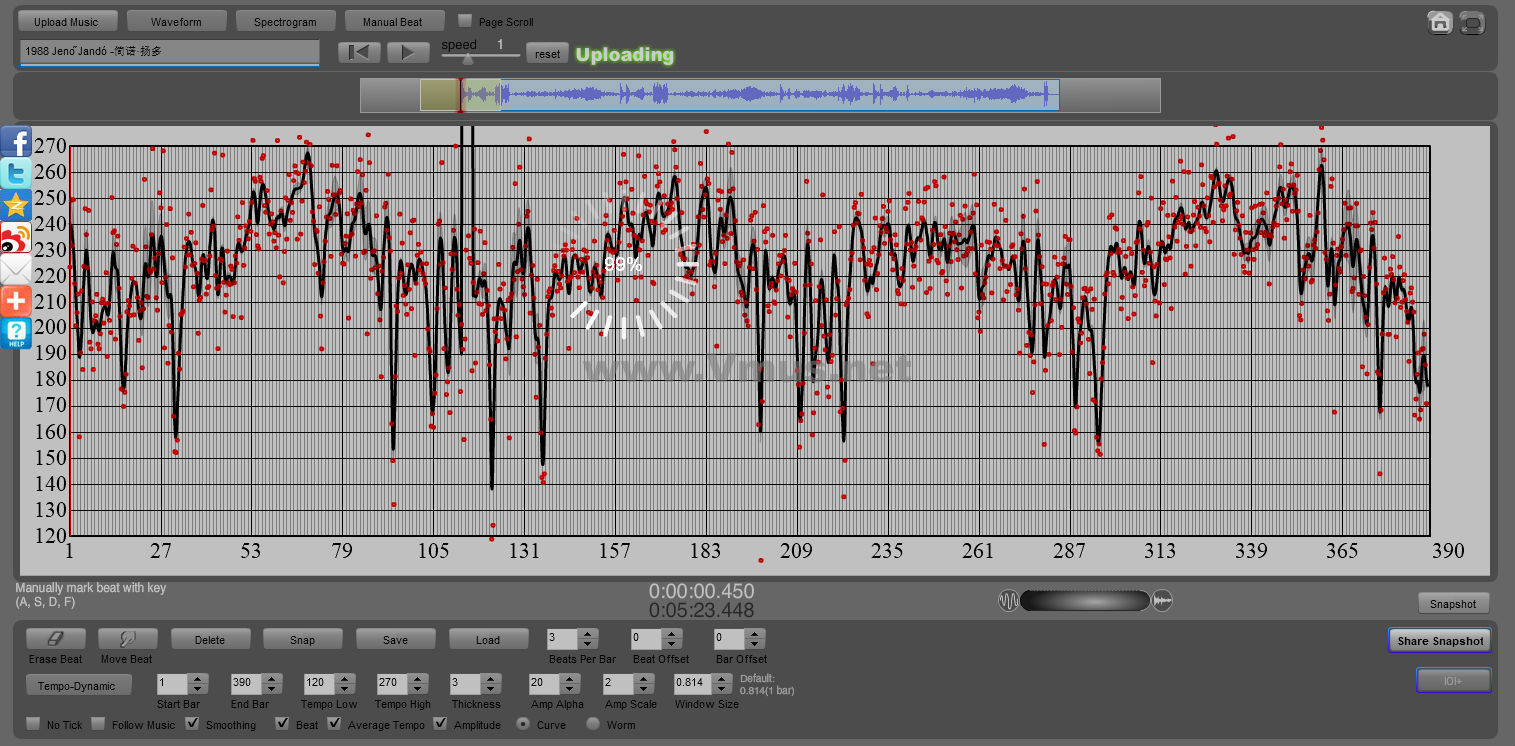1515x746 pixels.
Task: Adjust the playback speed slider handle
Action: [468, 59]
